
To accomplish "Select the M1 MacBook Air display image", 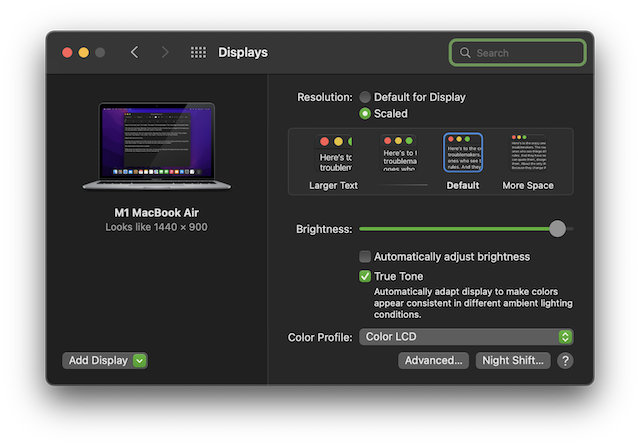I will [x=157, y=146].
